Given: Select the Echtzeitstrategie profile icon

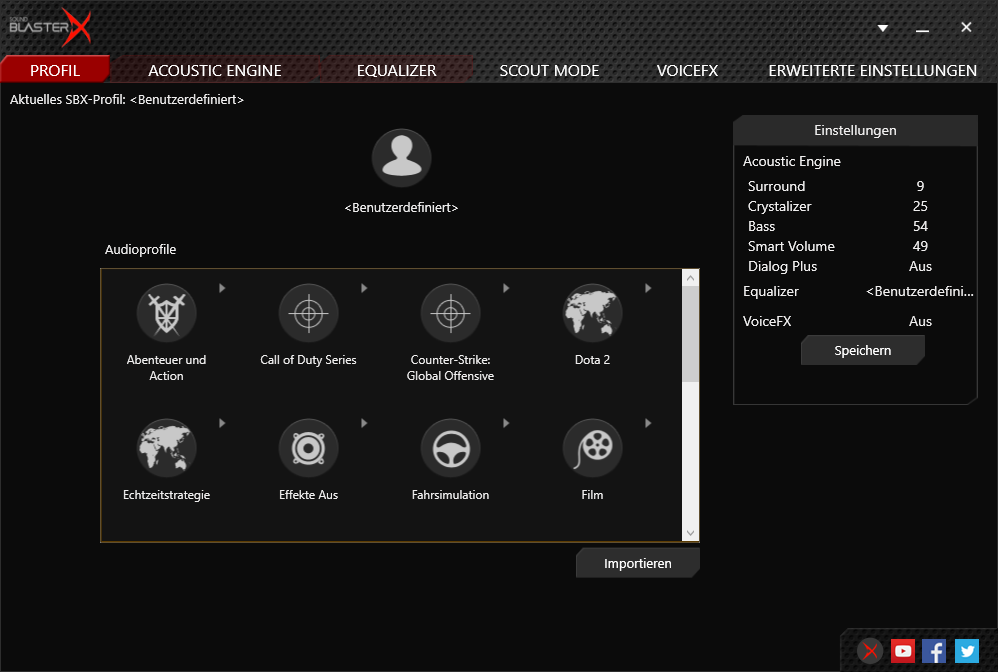Looking at the screenshot, I should [166, 449].
